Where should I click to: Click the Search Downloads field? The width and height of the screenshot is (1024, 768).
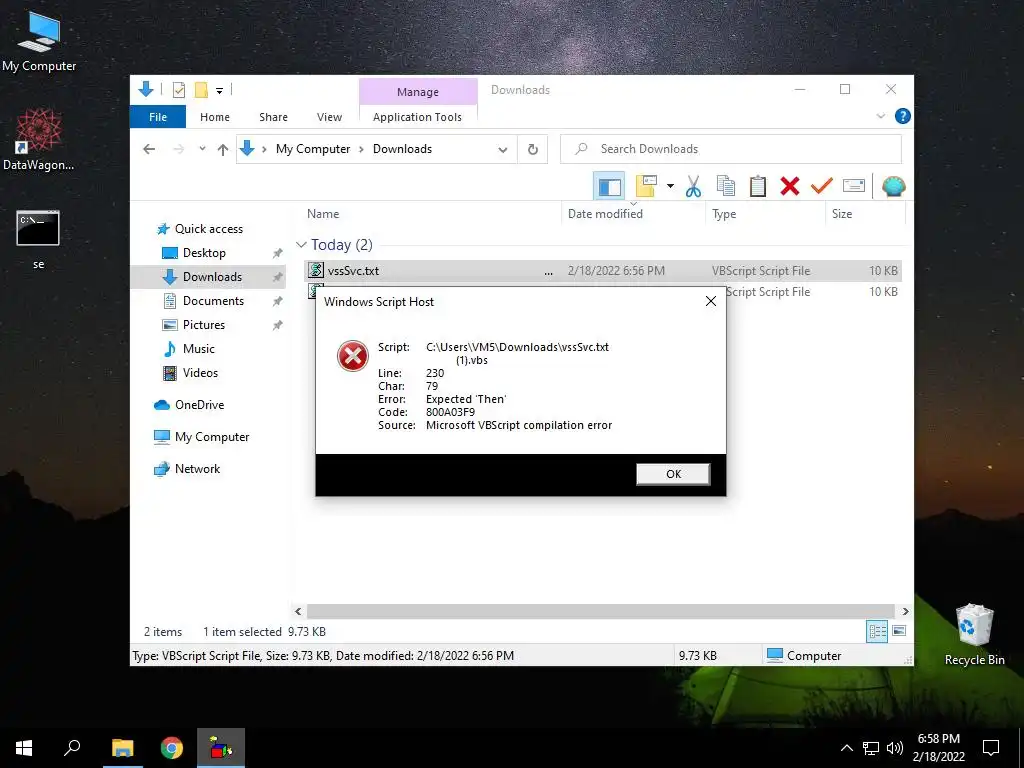[x=731, y=149]
